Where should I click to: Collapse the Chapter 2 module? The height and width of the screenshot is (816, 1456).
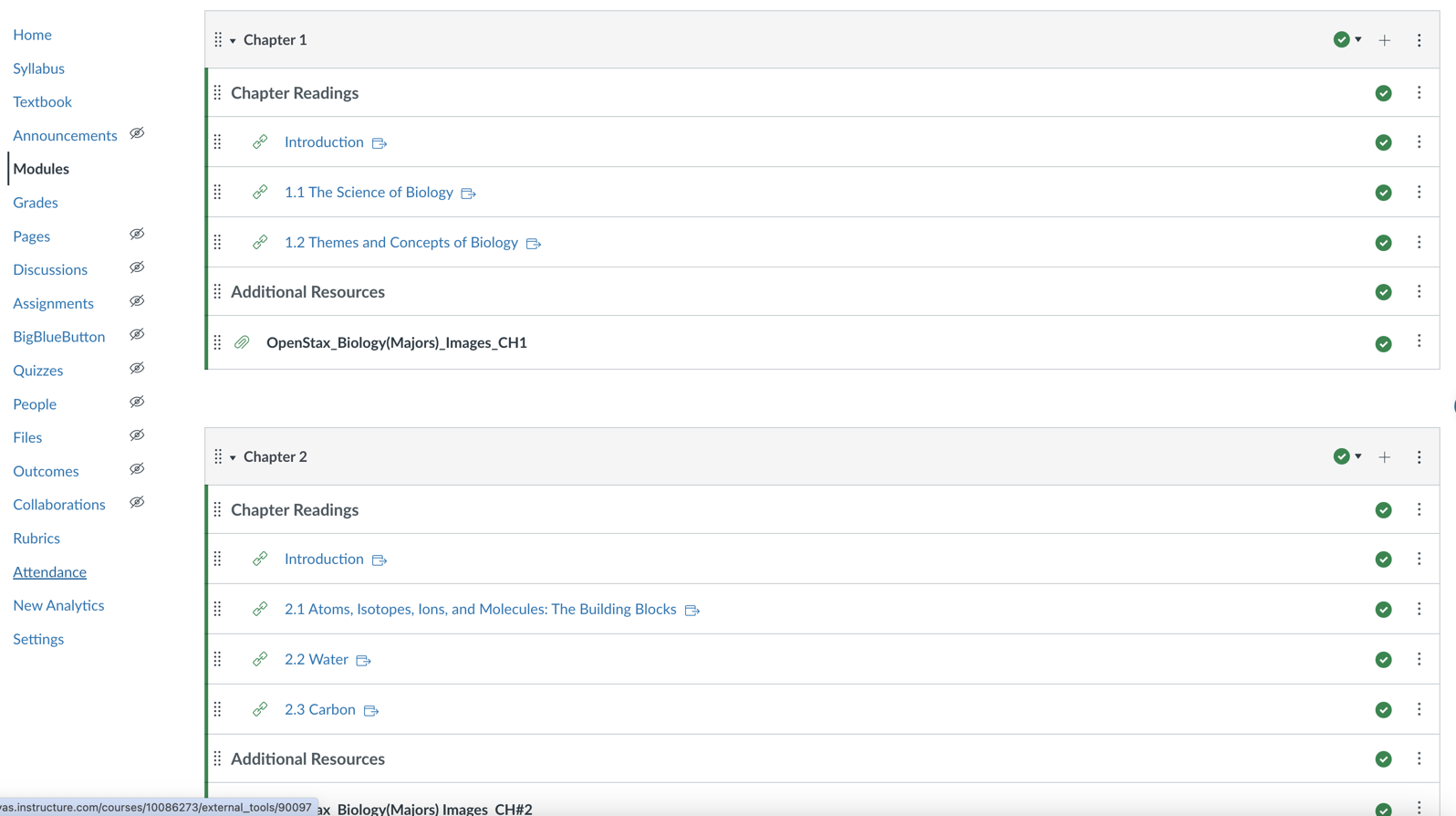tap(233, 457)
